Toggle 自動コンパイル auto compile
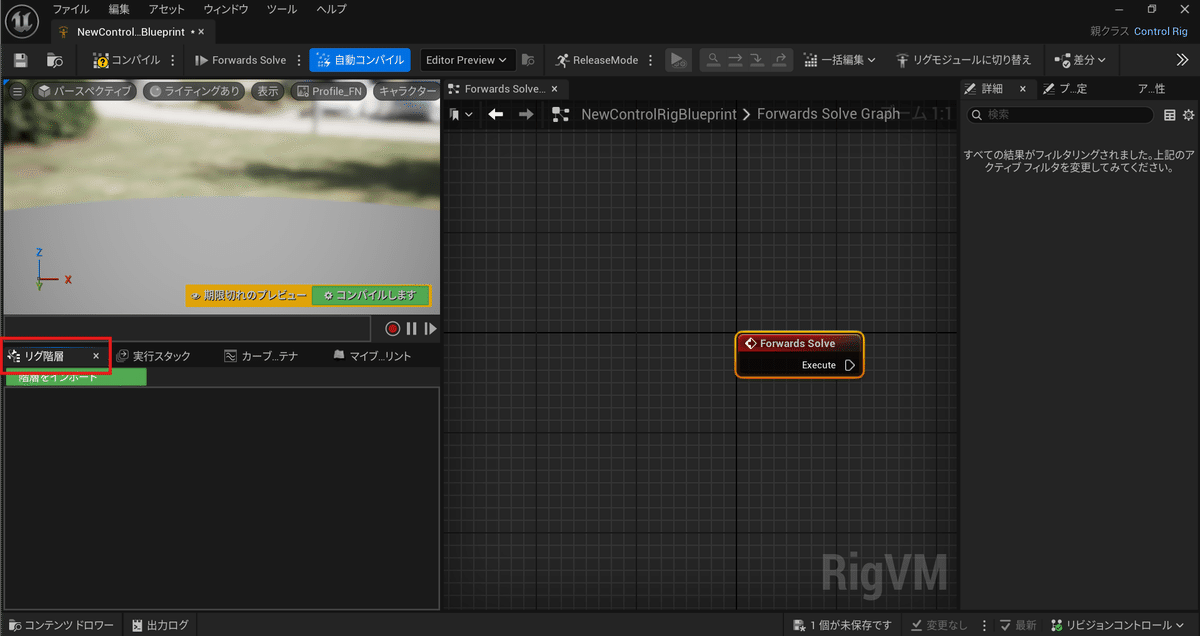The image size is (1200, 636). [360, 60]
